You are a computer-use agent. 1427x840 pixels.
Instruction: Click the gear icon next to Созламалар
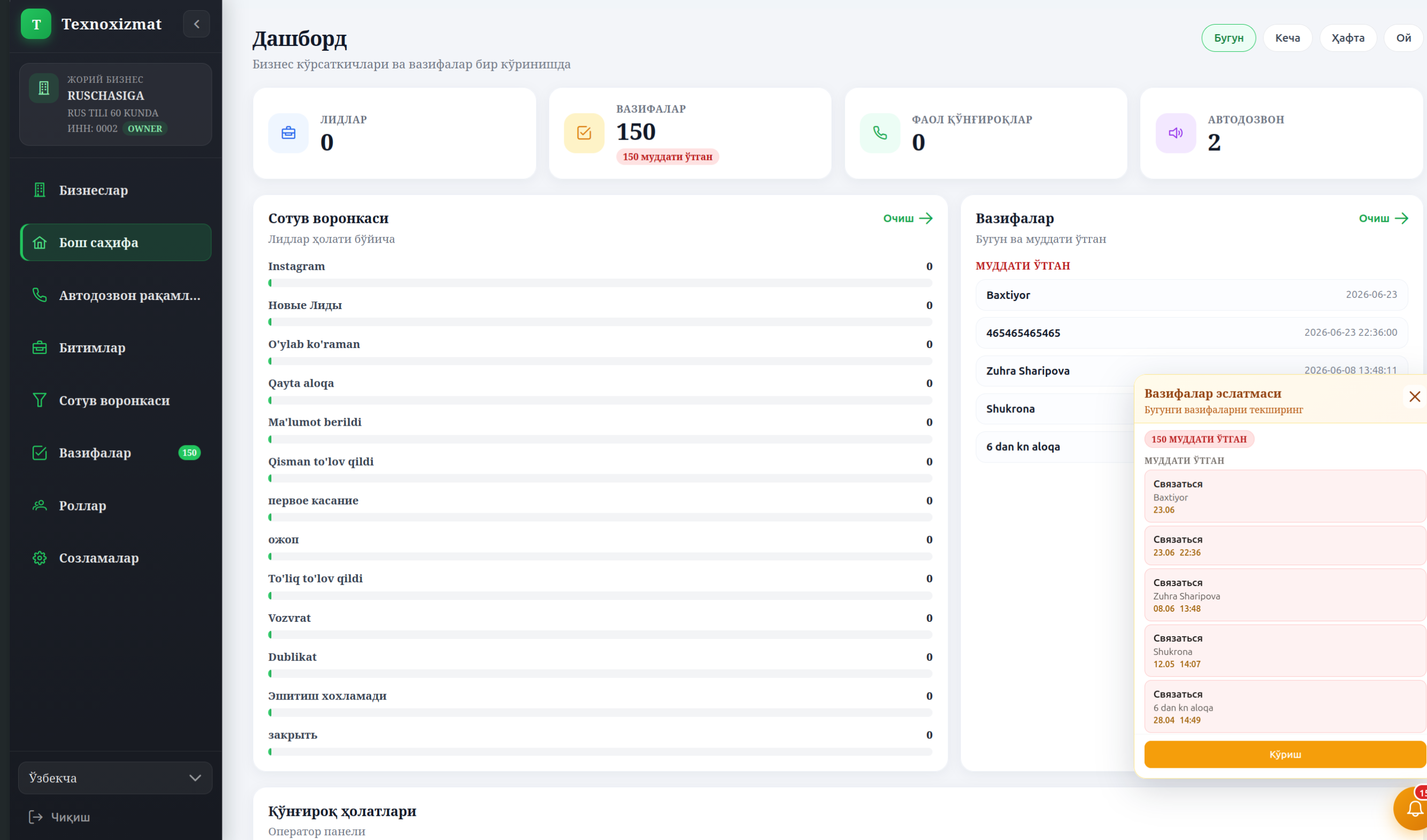click(40, 558)
